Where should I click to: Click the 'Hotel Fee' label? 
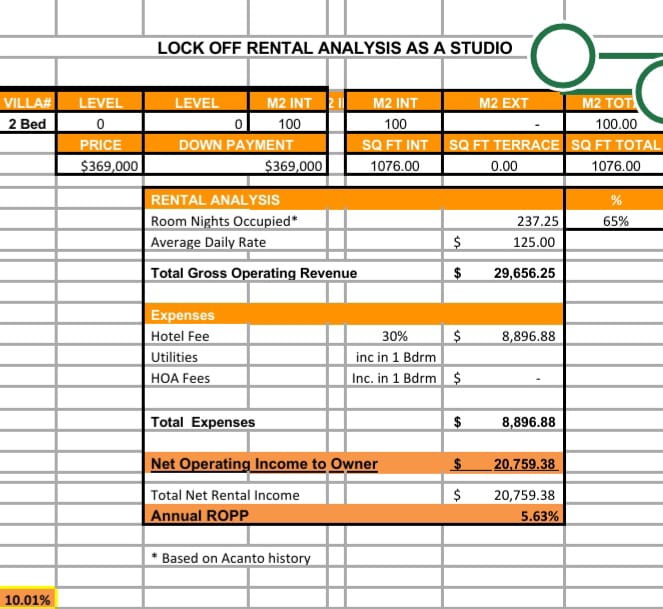point(180,336)
